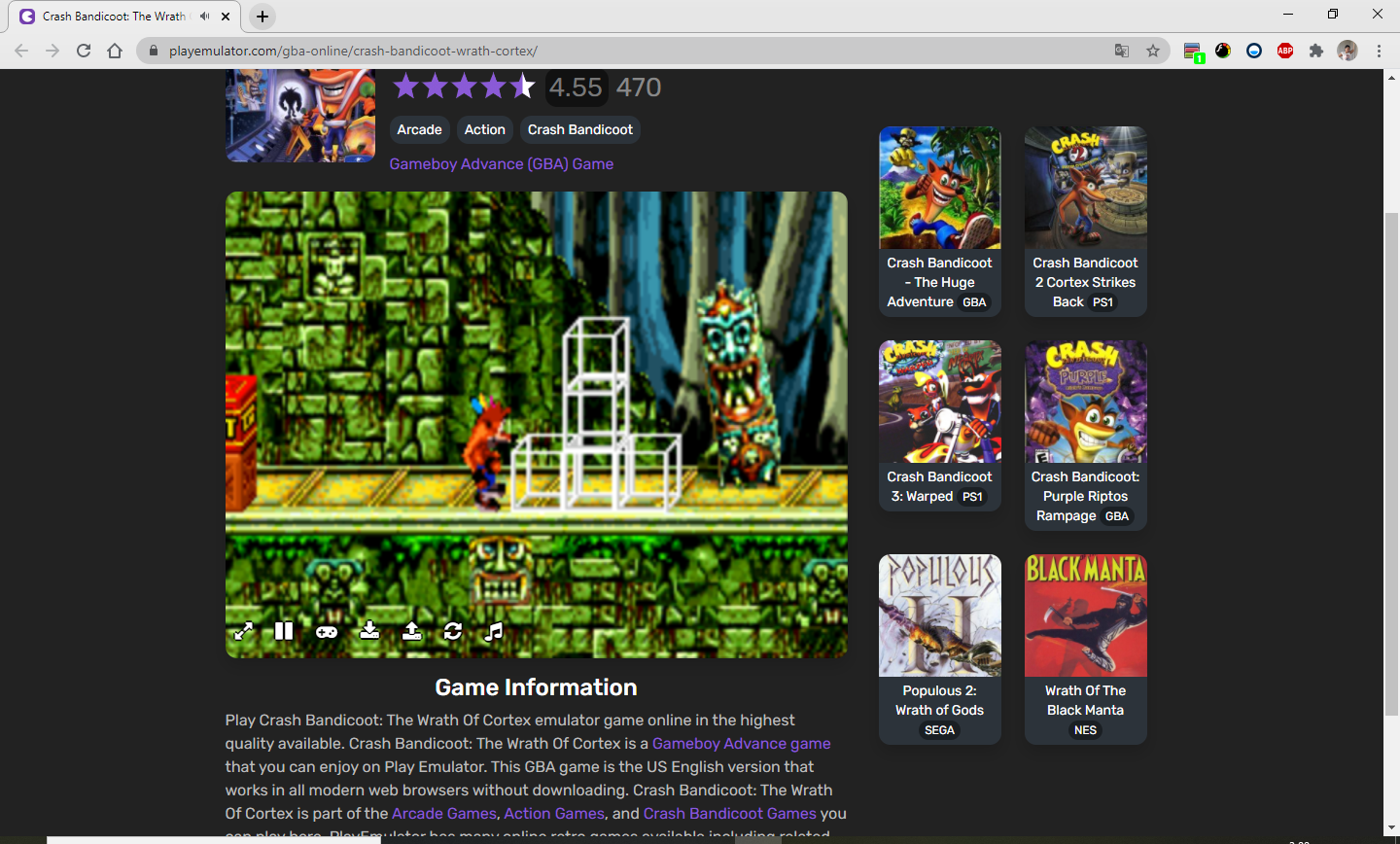This screenshot has width=1400, height=844.
Task: Pause the running game
Action: coord(284,631)
